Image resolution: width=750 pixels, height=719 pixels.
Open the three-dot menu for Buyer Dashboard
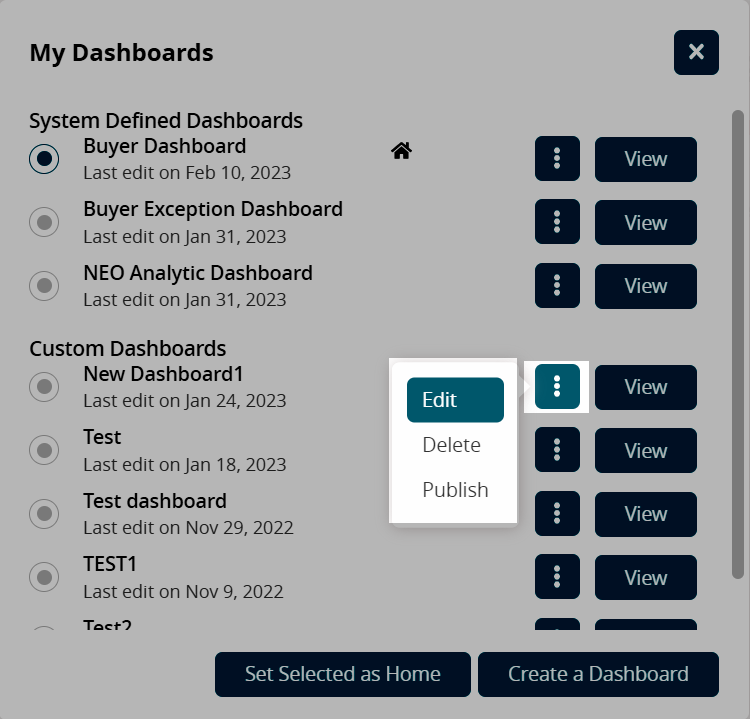point(557,159)
